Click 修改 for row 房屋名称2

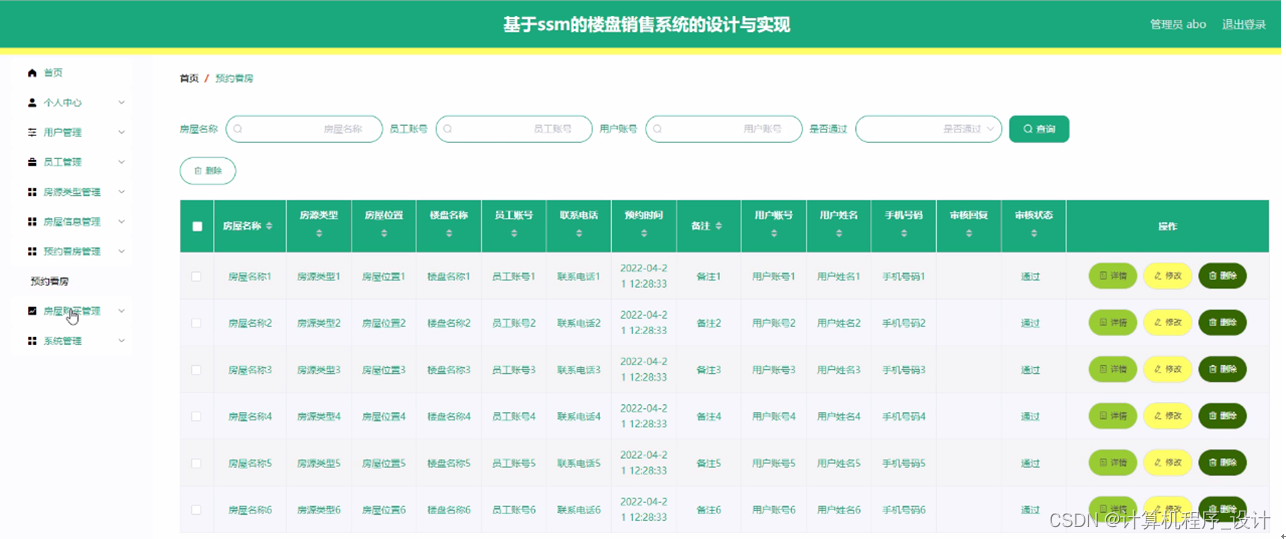pyautogui.click(x=1167, y=323)
